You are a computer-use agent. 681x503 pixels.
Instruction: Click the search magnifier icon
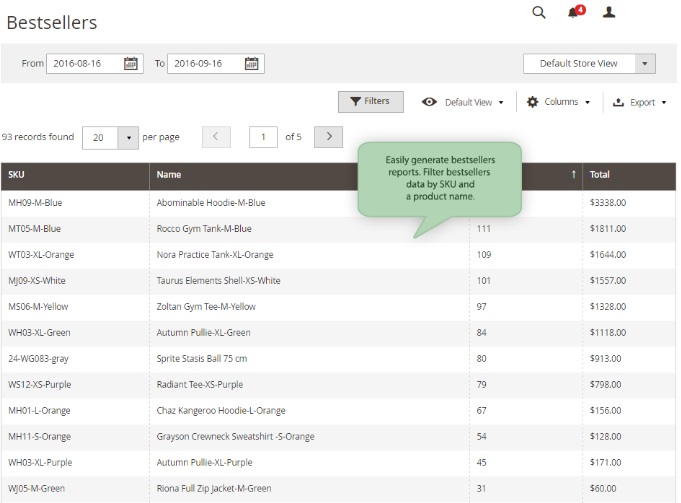pyautogui.click(x=539, y=13)
